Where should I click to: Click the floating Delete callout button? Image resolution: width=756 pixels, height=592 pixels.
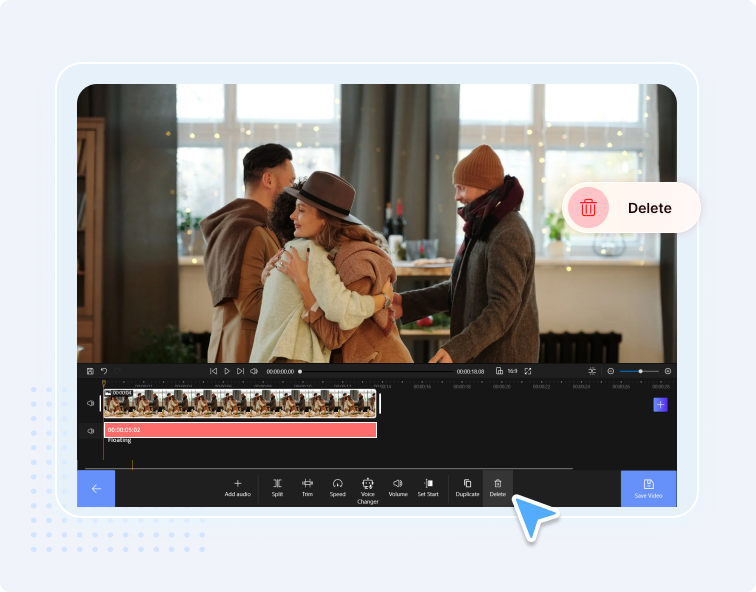coord(631,208)
